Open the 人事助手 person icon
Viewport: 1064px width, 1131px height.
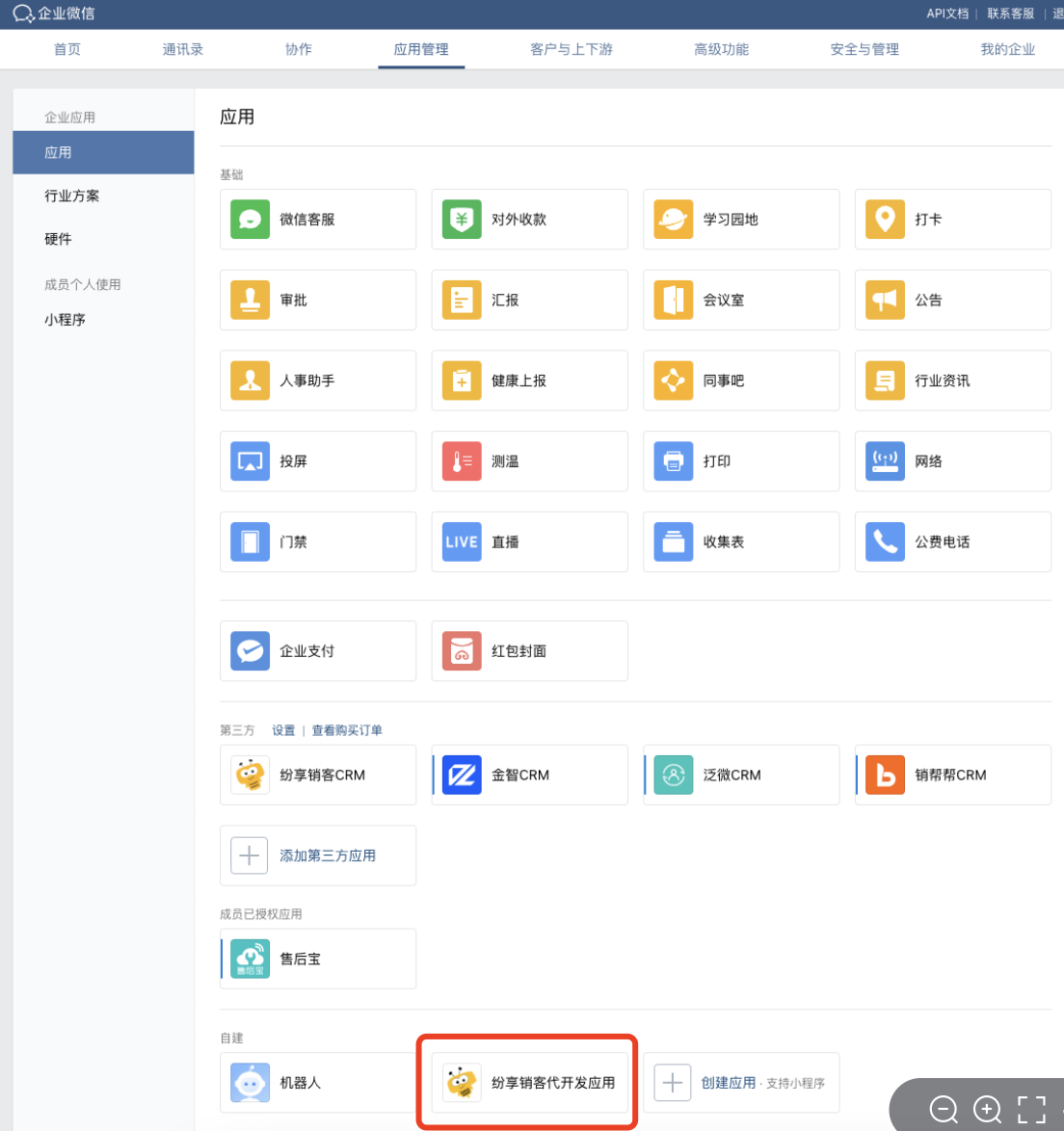[x=250, y=381]
